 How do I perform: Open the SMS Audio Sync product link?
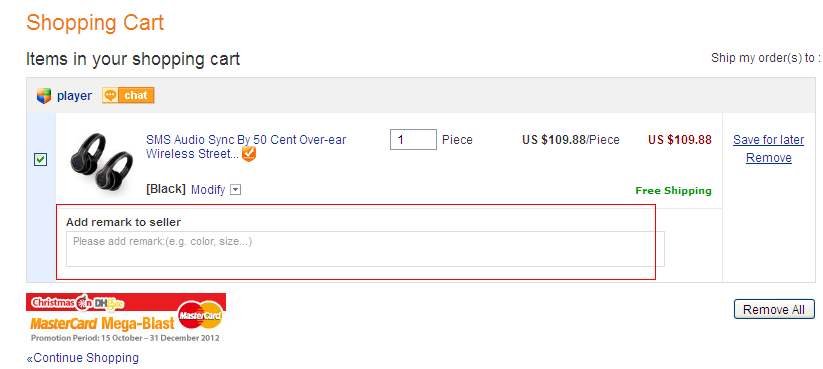tap(246, 146)
